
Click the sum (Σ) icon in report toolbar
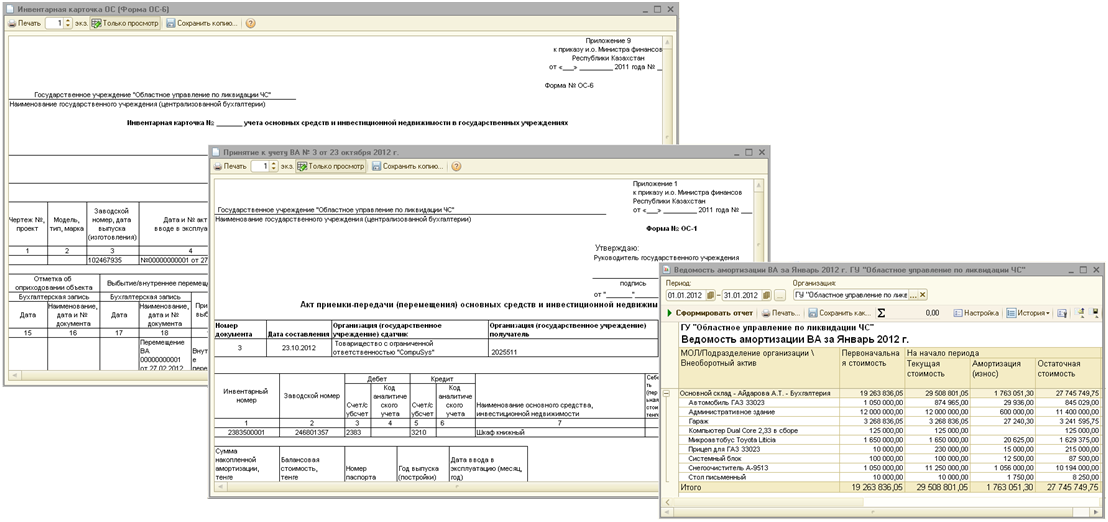pos(881,313)
